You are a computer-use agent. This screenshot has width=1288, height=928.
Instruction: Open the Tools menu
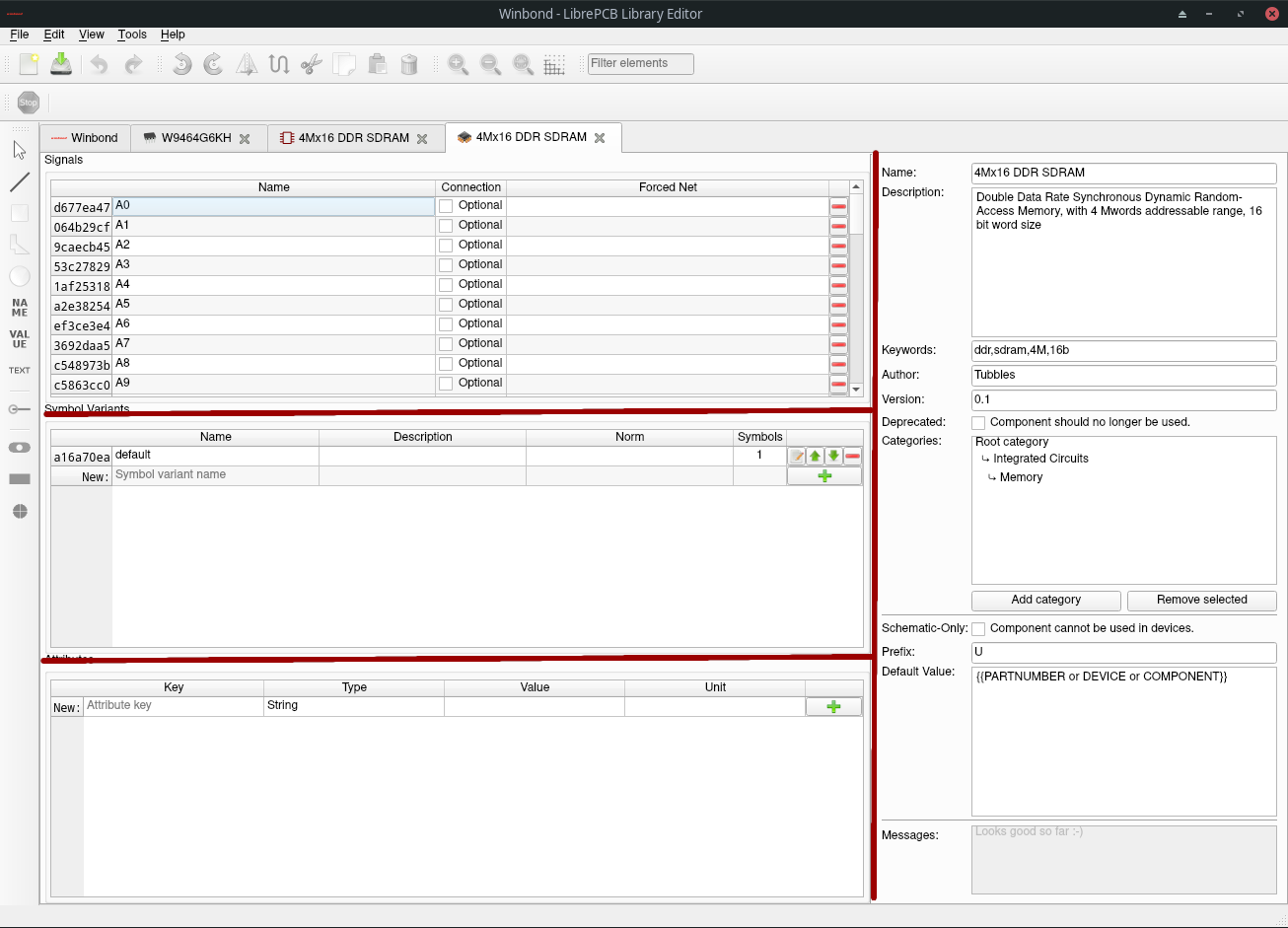tap(132, 35)
